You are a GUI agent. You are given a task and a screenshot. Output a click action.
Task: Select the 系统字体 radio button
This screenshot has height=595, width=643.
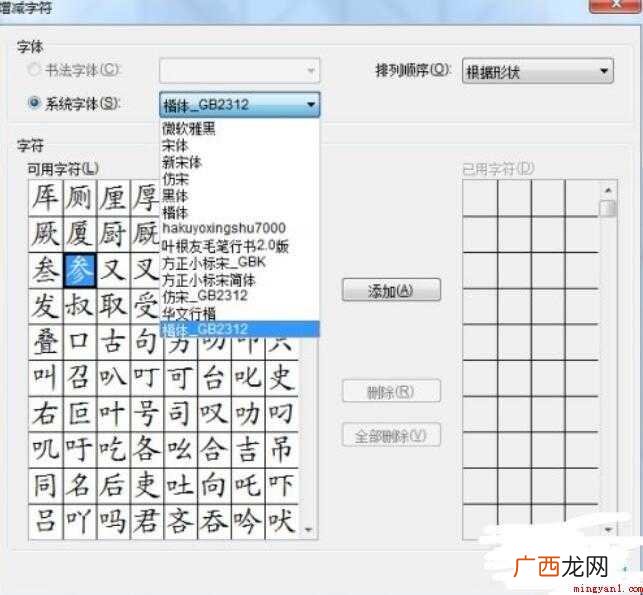[34, 103]
